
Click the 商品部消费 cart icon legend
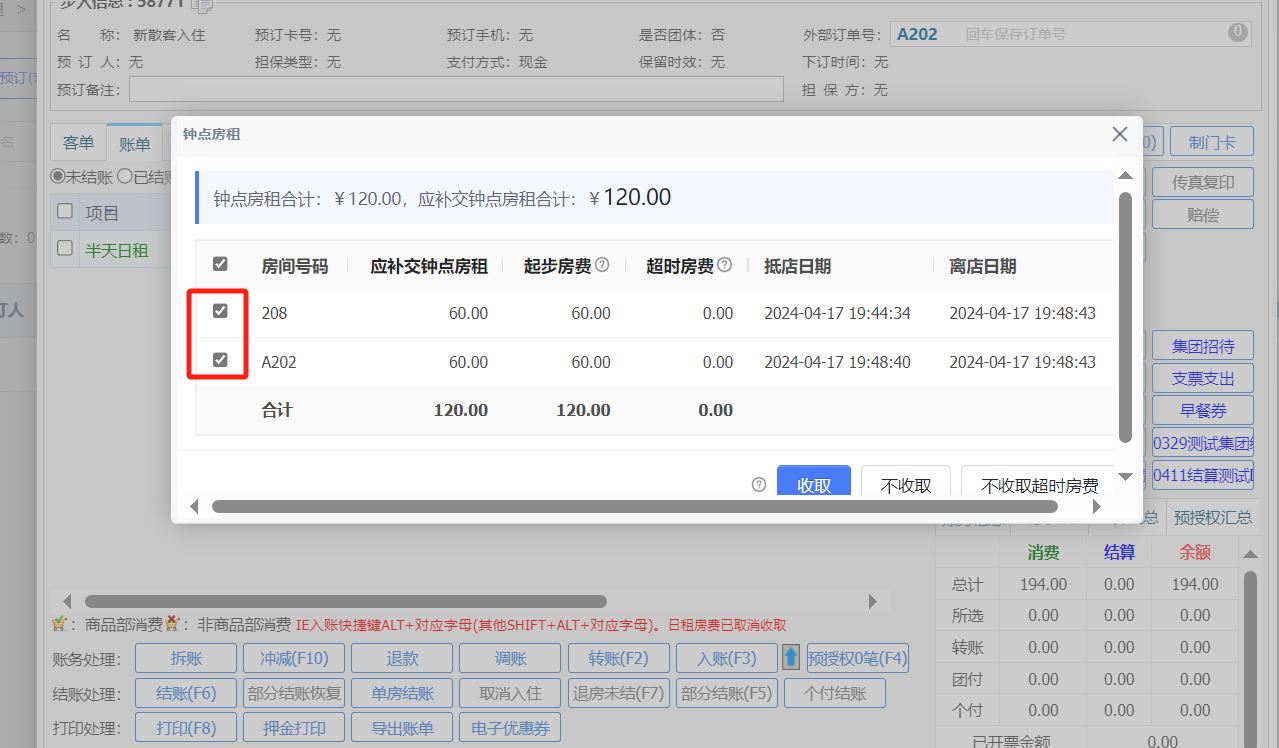coord(59,623)
